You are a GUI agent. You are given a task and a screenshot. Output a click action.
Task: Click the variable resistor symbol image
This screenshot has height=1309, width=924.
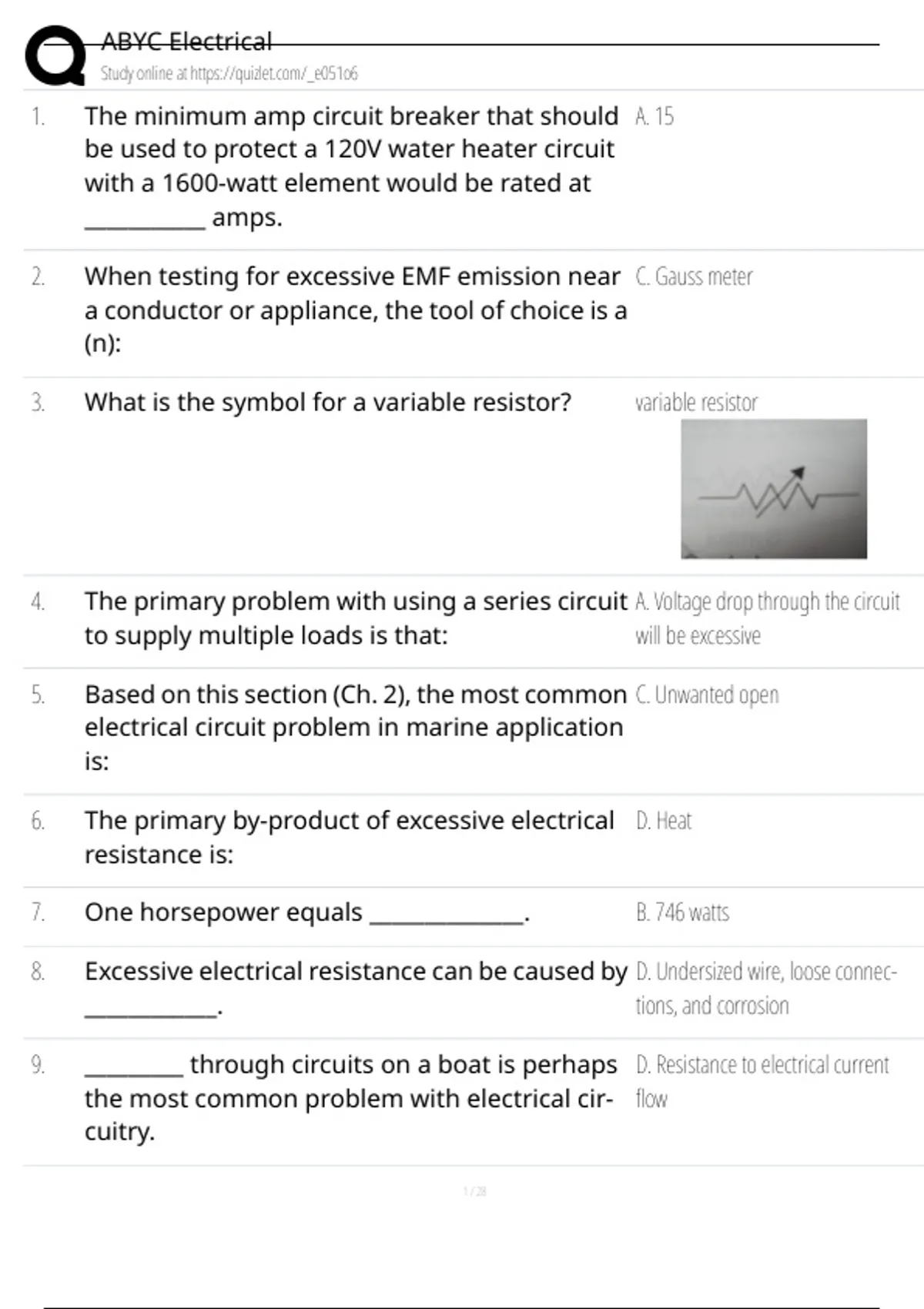[773, 489]
